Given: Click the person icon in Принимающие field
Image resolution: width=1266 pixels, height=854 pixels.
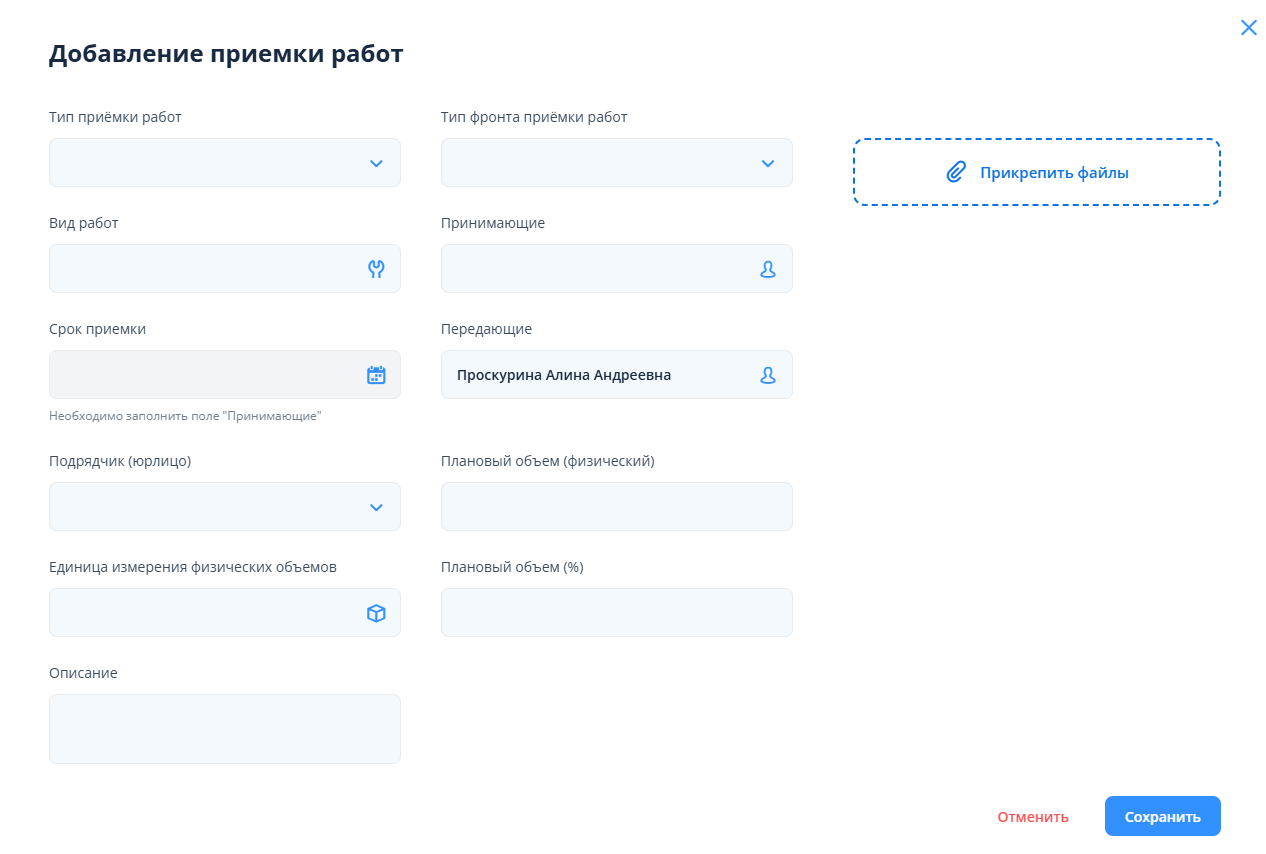Looking at the screenshot, I should pos(768,269).
